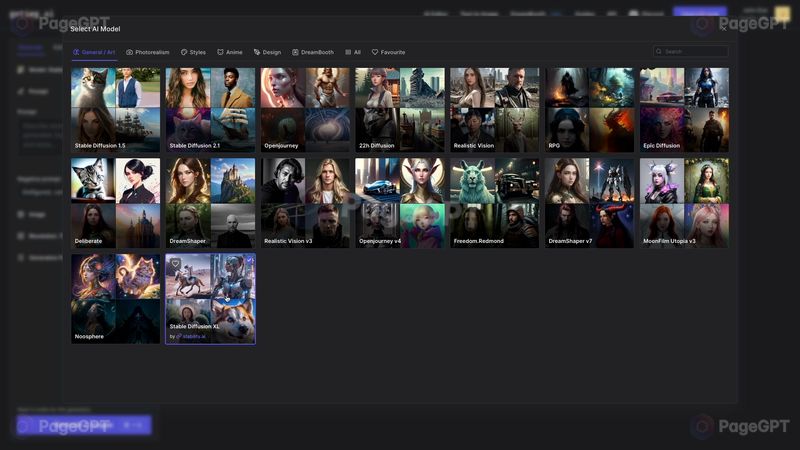This screenshot has width=800, height=450.
Task: Pick the Realistic Vision model
Action: (x=494, y=110)
